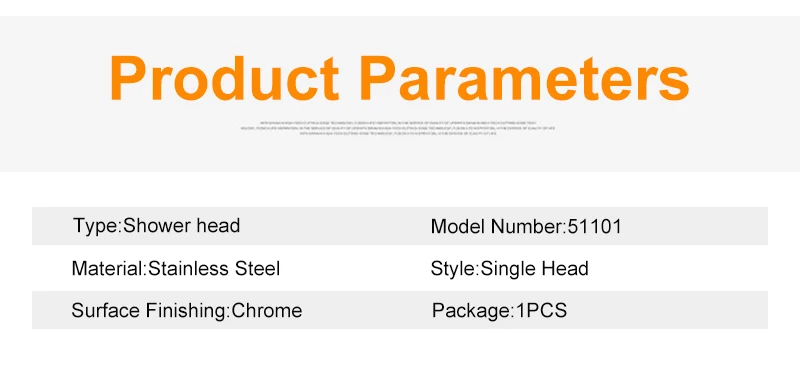Select the "Material" label text

(x=108, y=268)
